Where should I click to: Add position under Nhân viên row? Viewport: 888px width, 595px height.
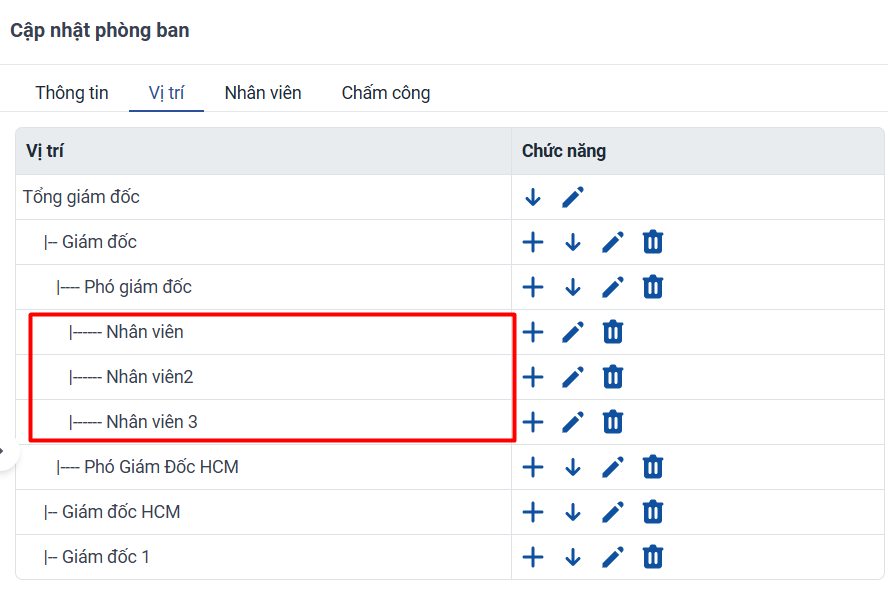pos(532,332)
